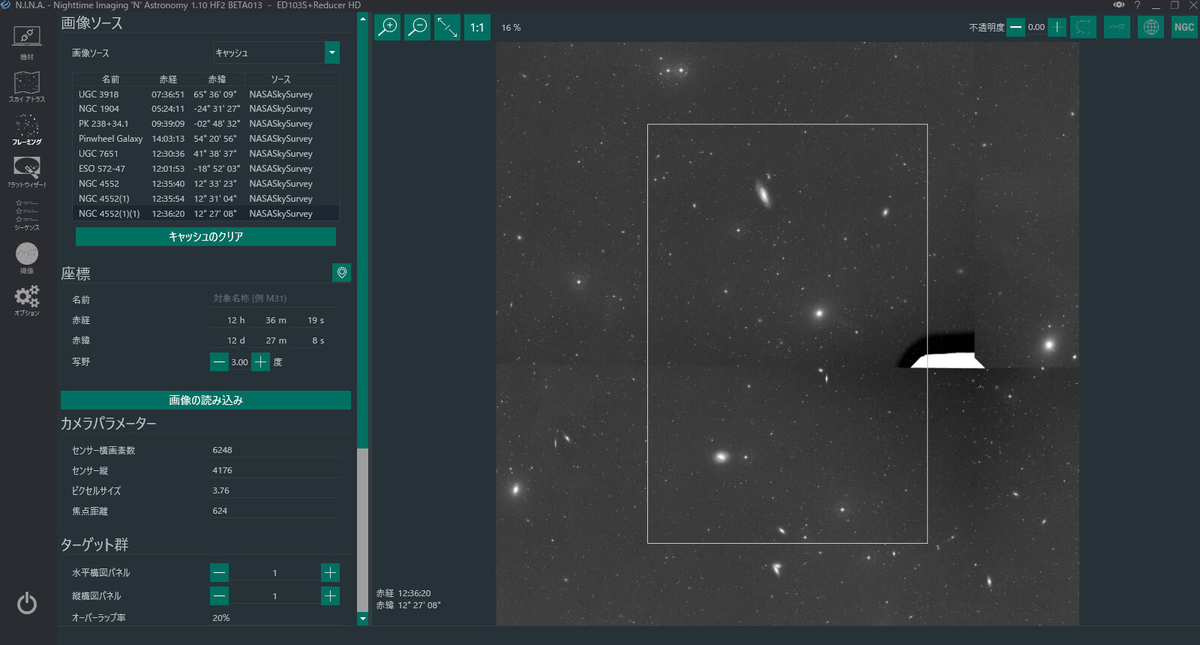Toggle the globe grid overlay
Image resolution: width=1200 pixels, height=645 pixels.
1151,27
